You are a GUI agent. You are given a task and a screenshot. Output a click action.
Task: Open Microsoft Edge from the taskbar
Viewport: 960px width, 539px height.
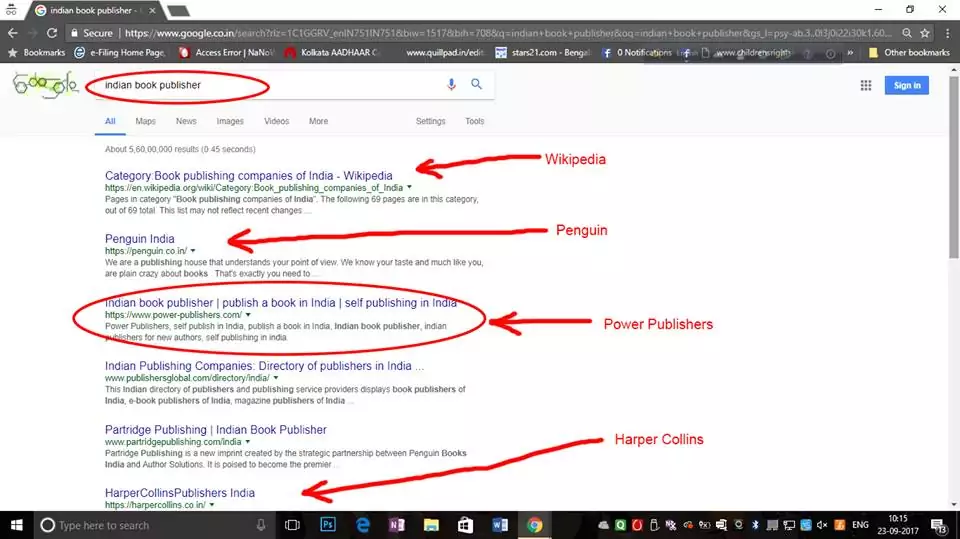pos(362,525)
